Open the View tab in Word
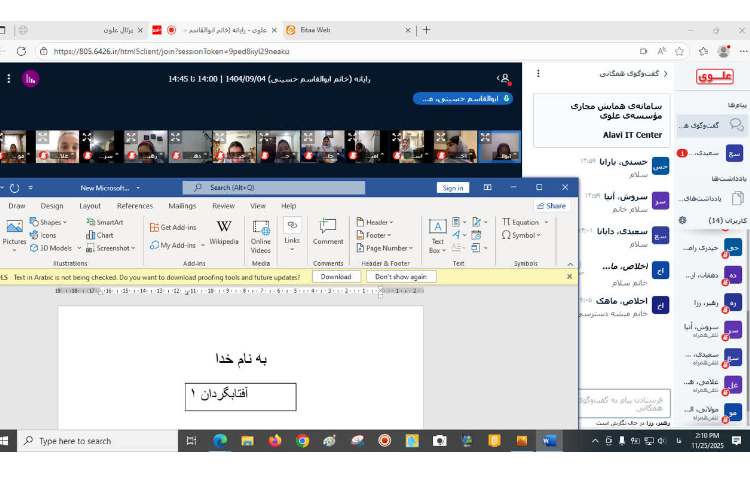Screen dimensions: 750x480 click(x=257, y=206)
